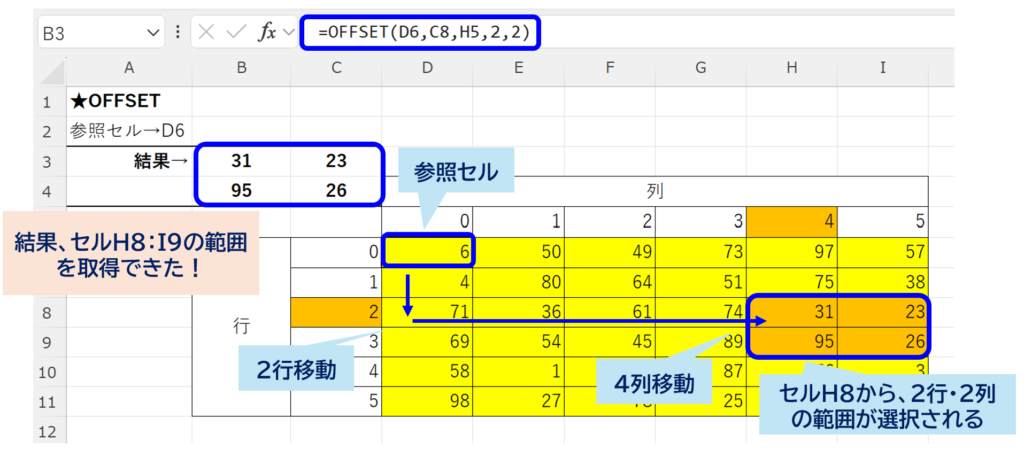Select column C header
The height and width of the screenshot is (457, 1024).
coord(336,68)
